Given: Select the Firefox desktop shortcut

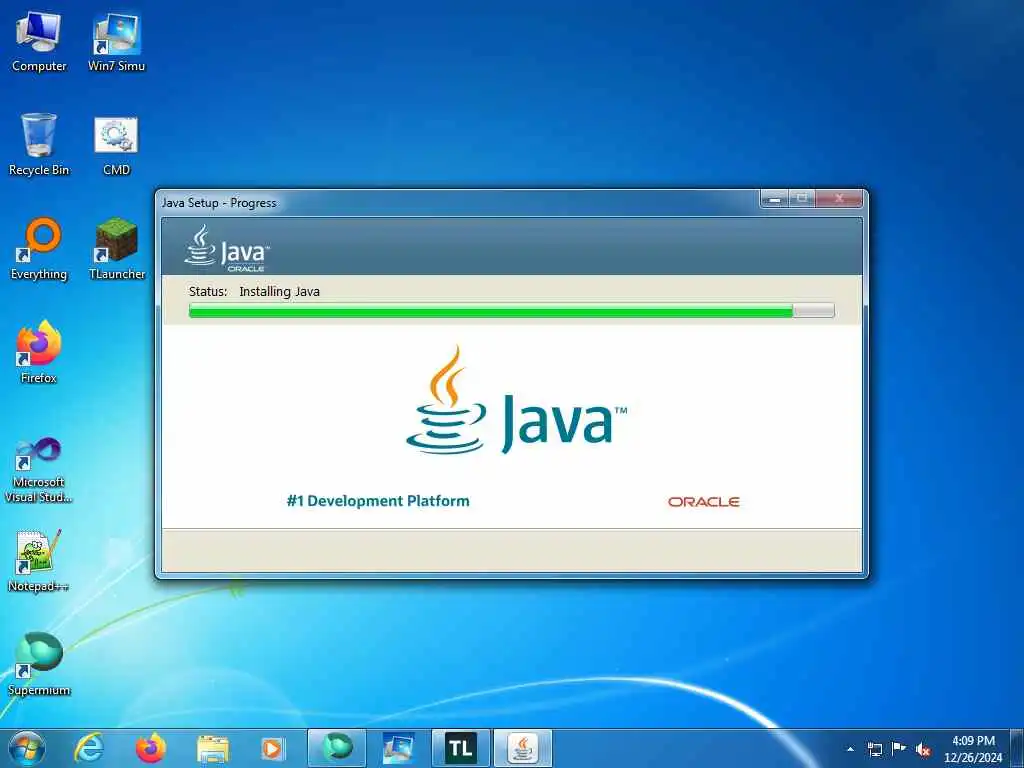Looking at the screenshot, I should [x=39, y=353].
